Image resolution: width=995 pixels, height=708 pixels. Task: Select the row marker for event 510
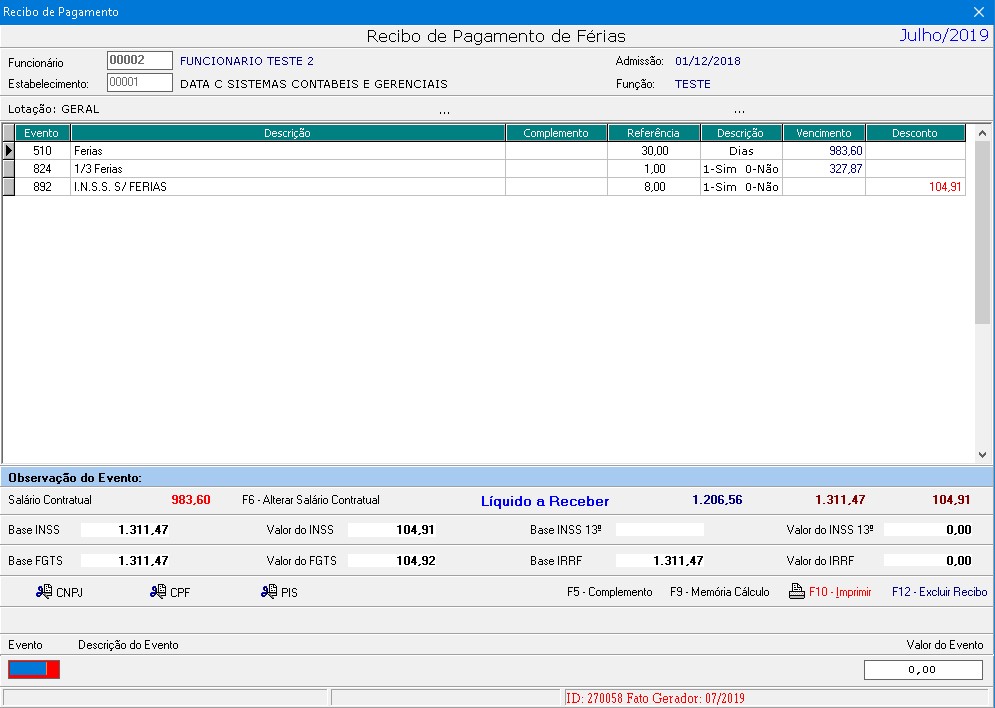pos(9,151)
